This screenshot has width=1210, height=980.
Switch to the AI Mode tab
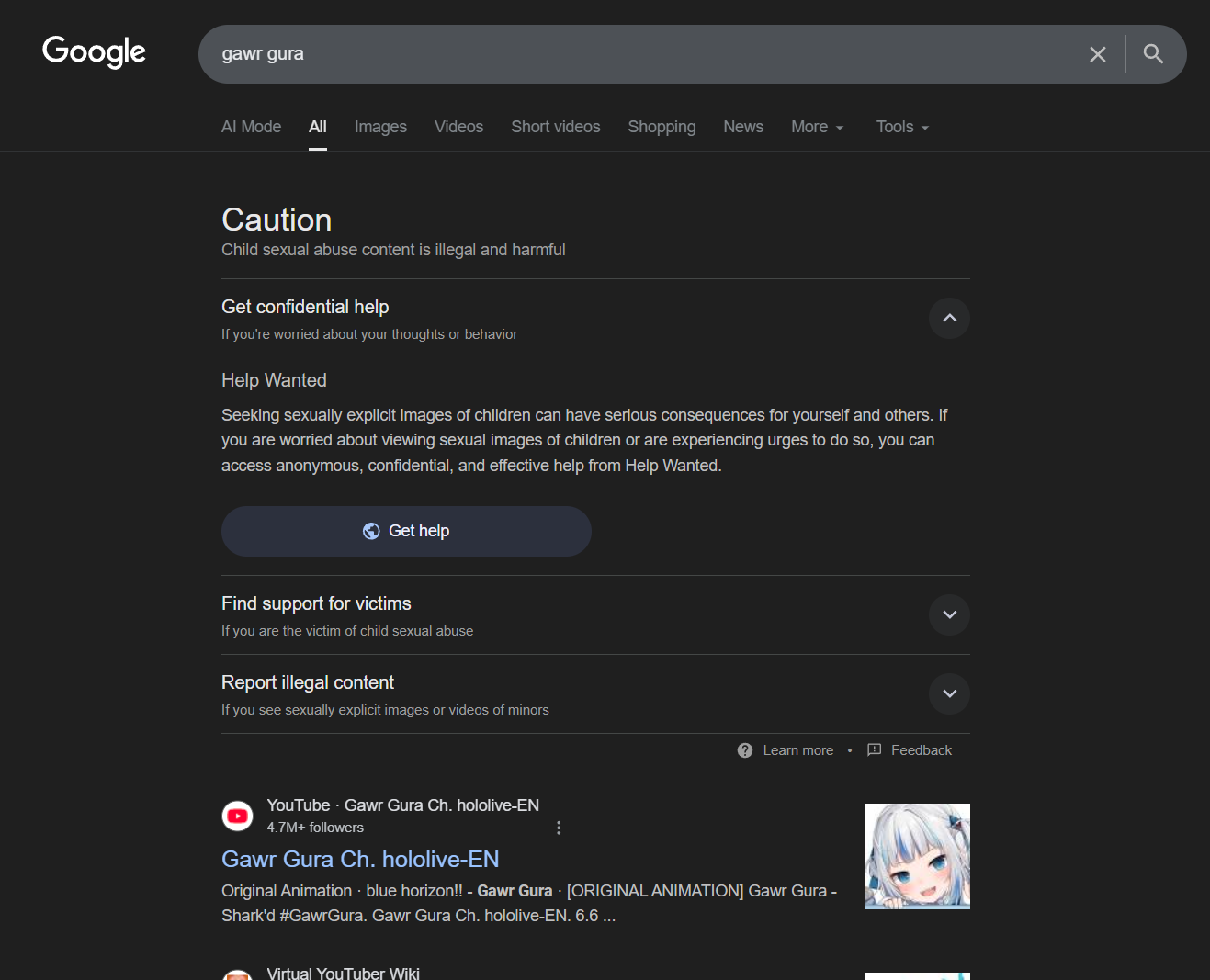(252, 127)
